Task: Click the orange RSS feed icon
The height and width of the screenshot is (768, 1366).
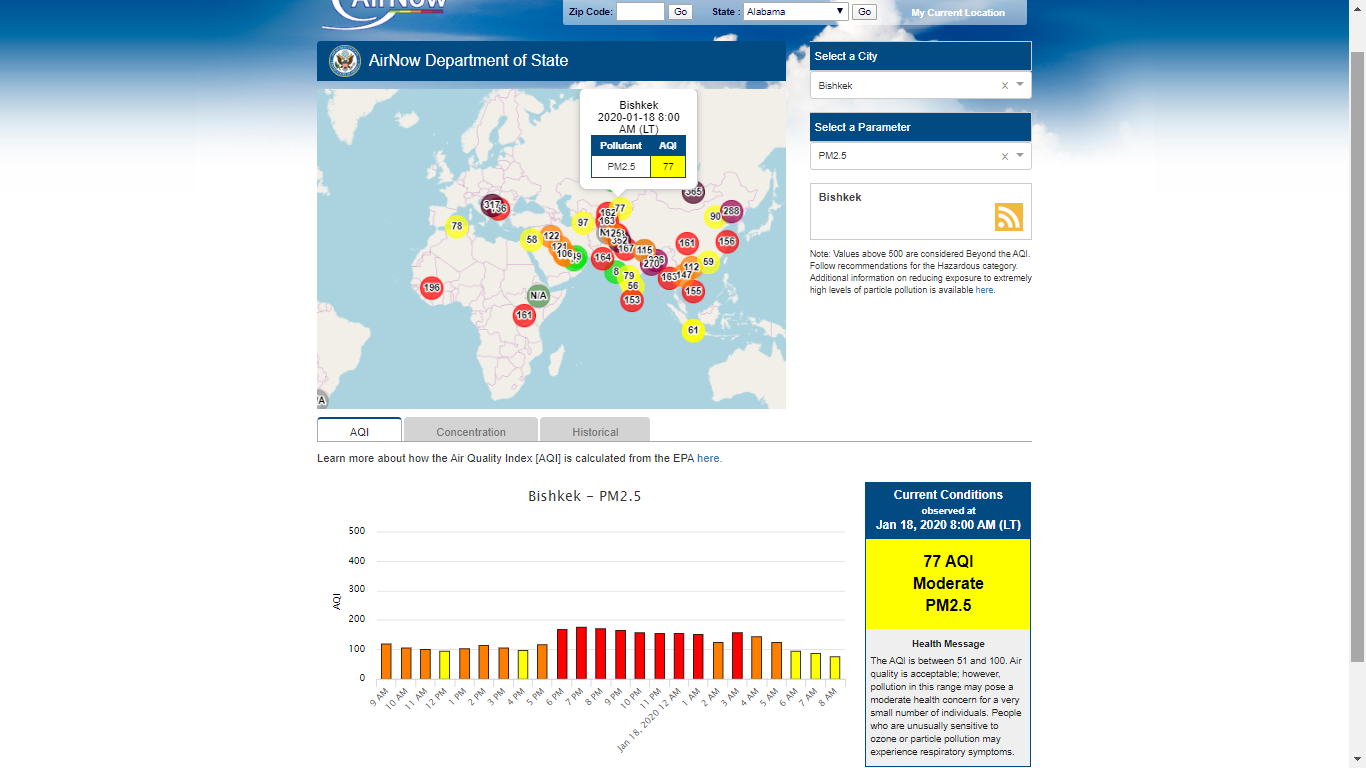Action: click(1008, 217)
